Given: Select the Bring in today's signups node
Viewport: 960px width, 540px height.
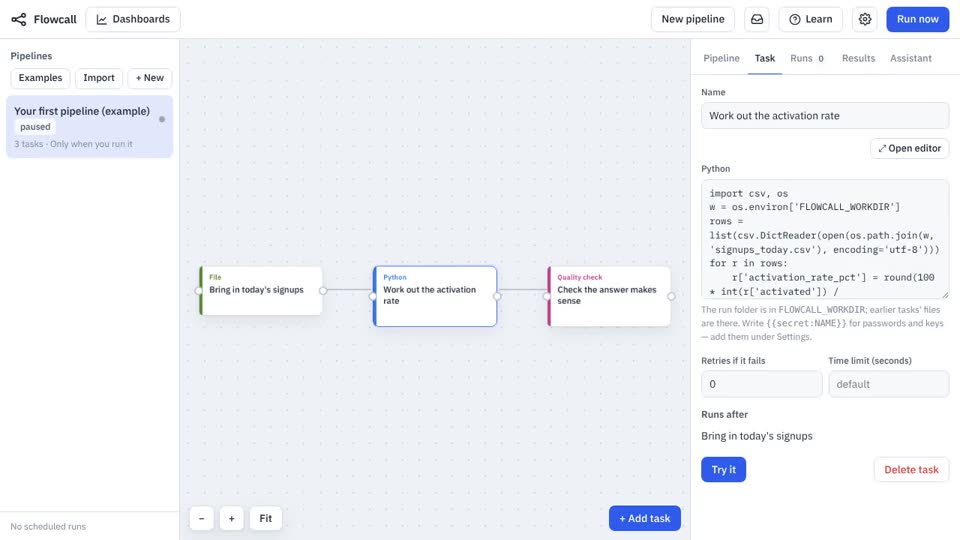Looking at the screenshot, I should (261, 291).
